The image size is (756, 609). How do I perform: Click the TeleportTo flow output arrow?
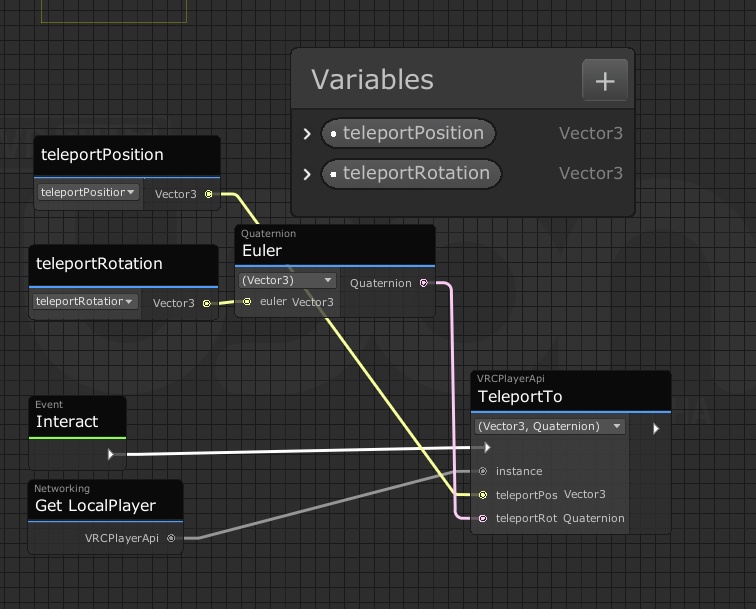pyautogui.click(x=656, y=429)
